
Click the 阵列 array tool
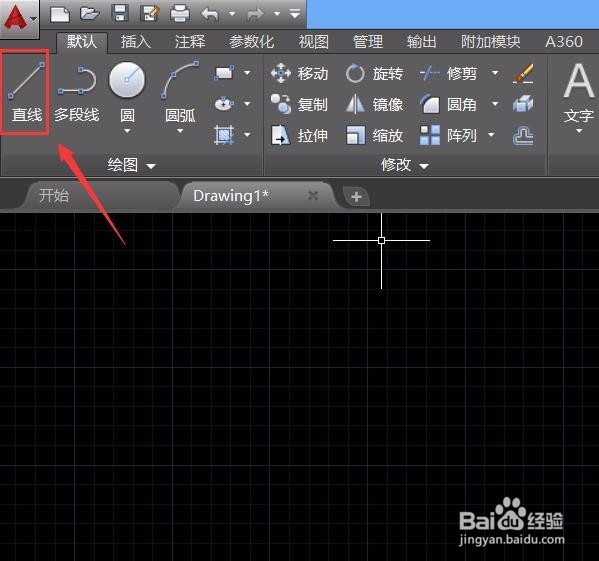(448, 135)
